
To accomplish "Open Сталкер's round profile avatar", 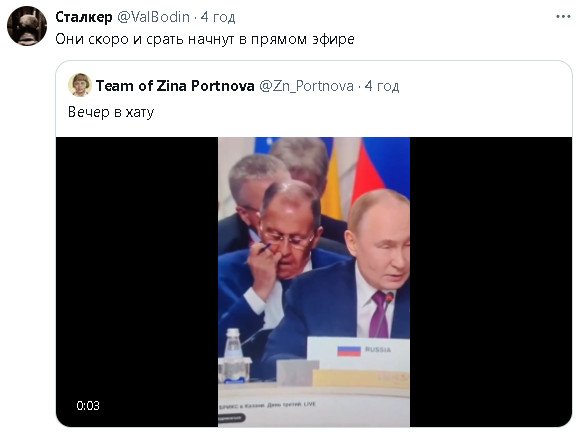I will [x=27, y=26].
